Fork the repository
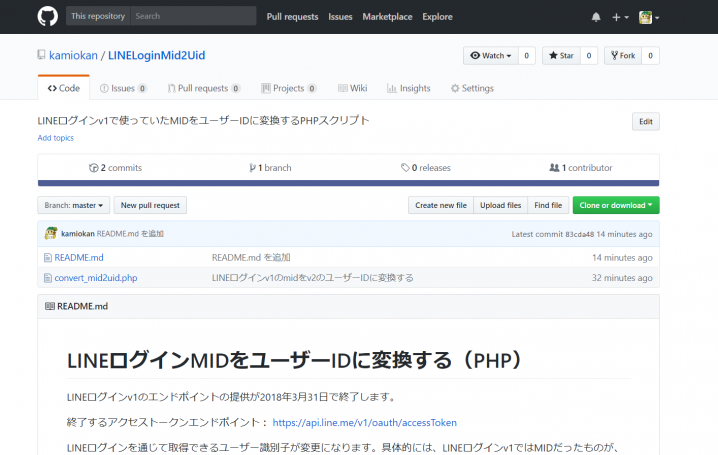Screen dimensions: 718x455 coord(623,56)
